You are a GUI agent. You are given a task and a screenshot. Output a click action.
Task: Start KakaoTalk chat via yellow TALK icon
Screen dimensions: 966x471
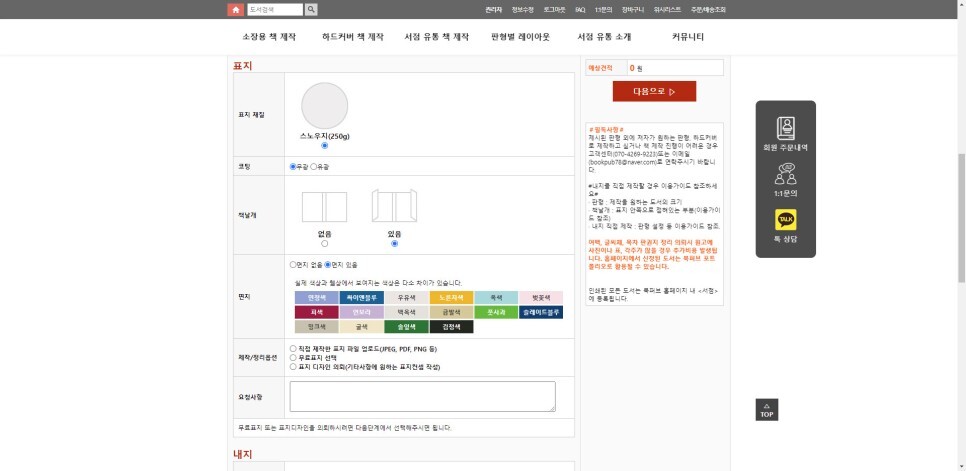pos(785,220)
